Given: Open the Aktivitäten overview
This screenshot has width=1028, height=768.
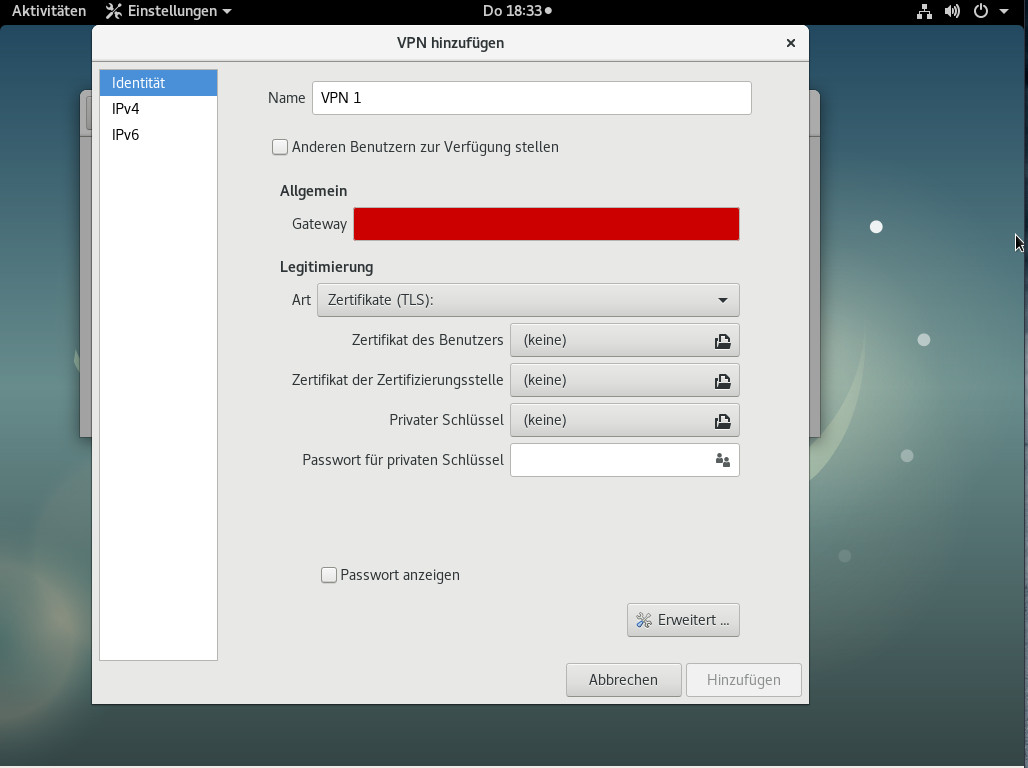Looking at the screenshot, I should [49, 11].
